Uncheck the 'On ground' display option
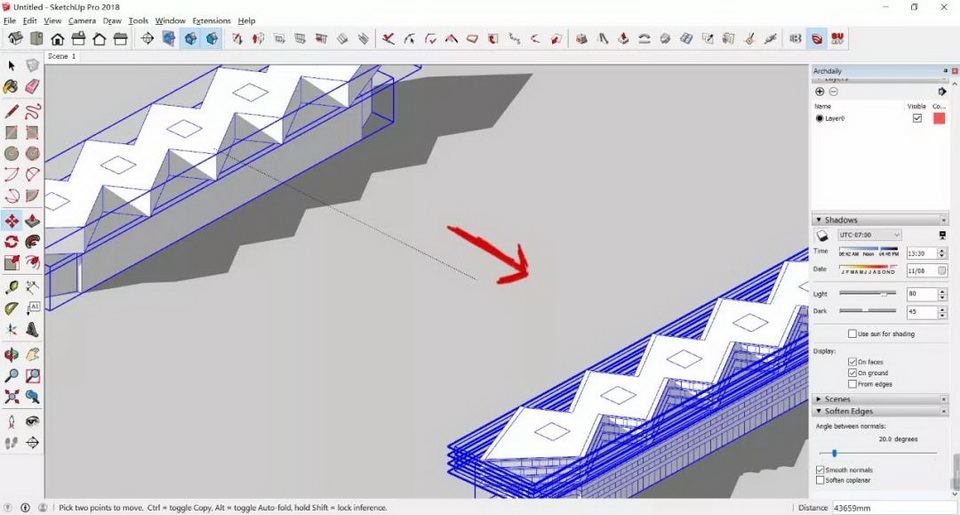Image resolution: width=960 pixels, height=515 pixels. pos(852,373)
